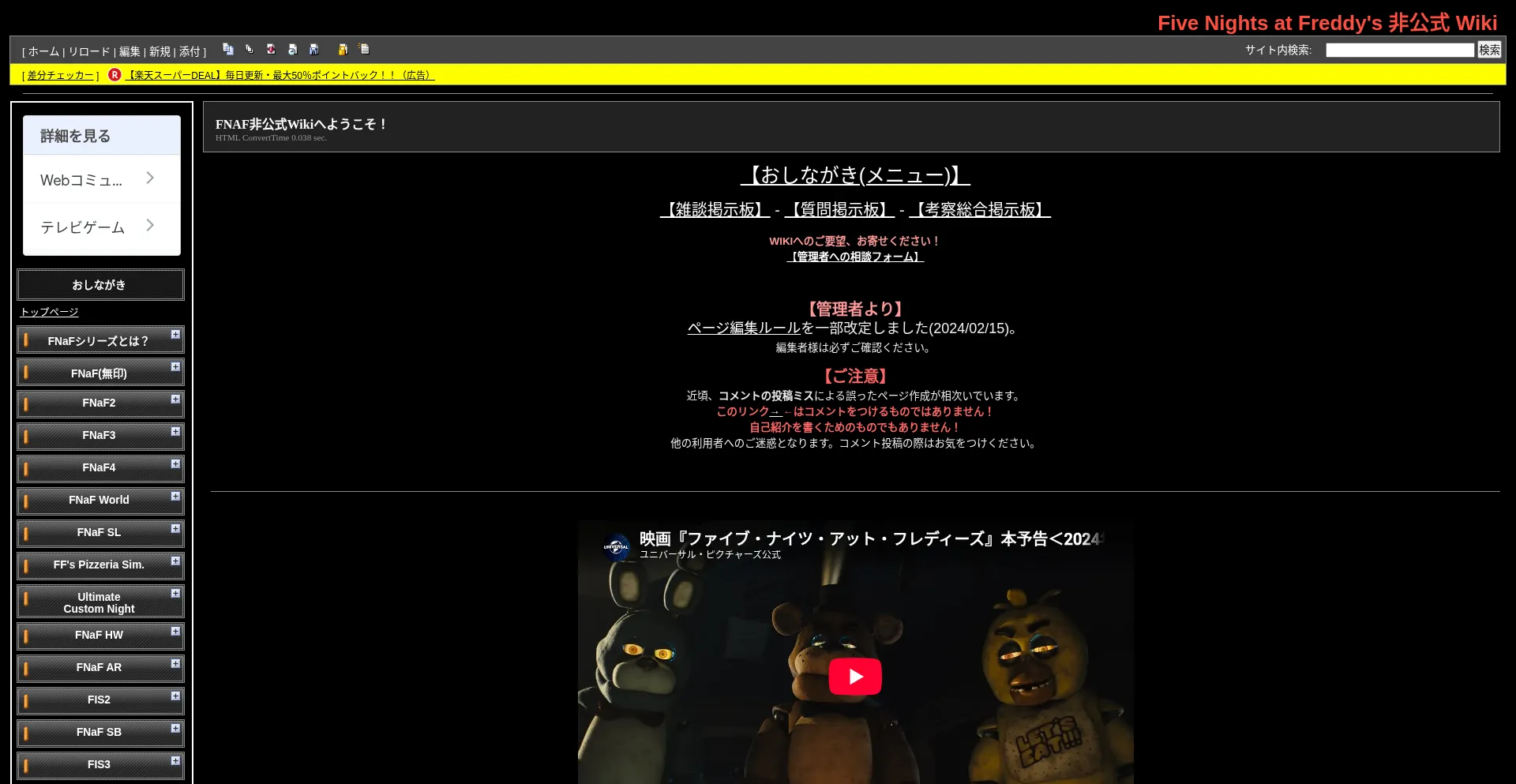1516x784 pixels.
Task: Open the テレビゲーム ad chevron
Action: click(150, 226)
